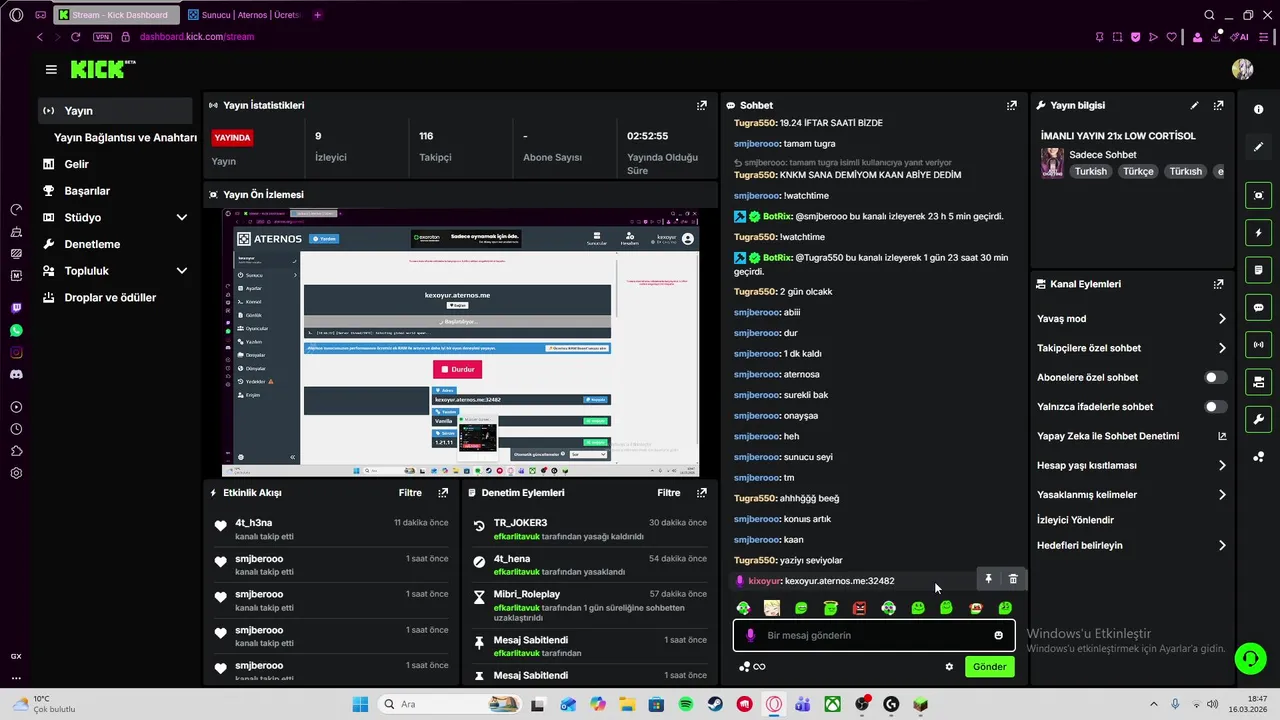
Task: Pop out the Sohbet chat panel
Action: [1012, 105]
